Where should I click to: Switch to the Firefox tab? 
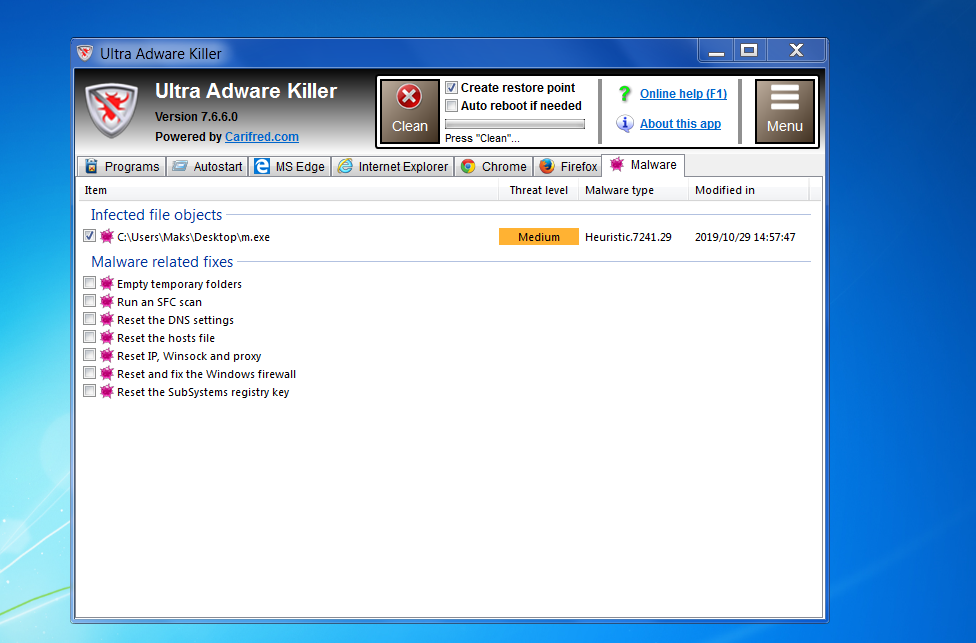pyautogui.click(x=567, y=166)
